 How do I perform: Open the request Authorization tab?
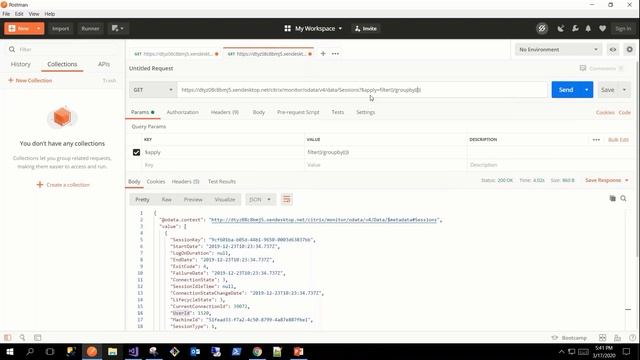tap(182, 112)
